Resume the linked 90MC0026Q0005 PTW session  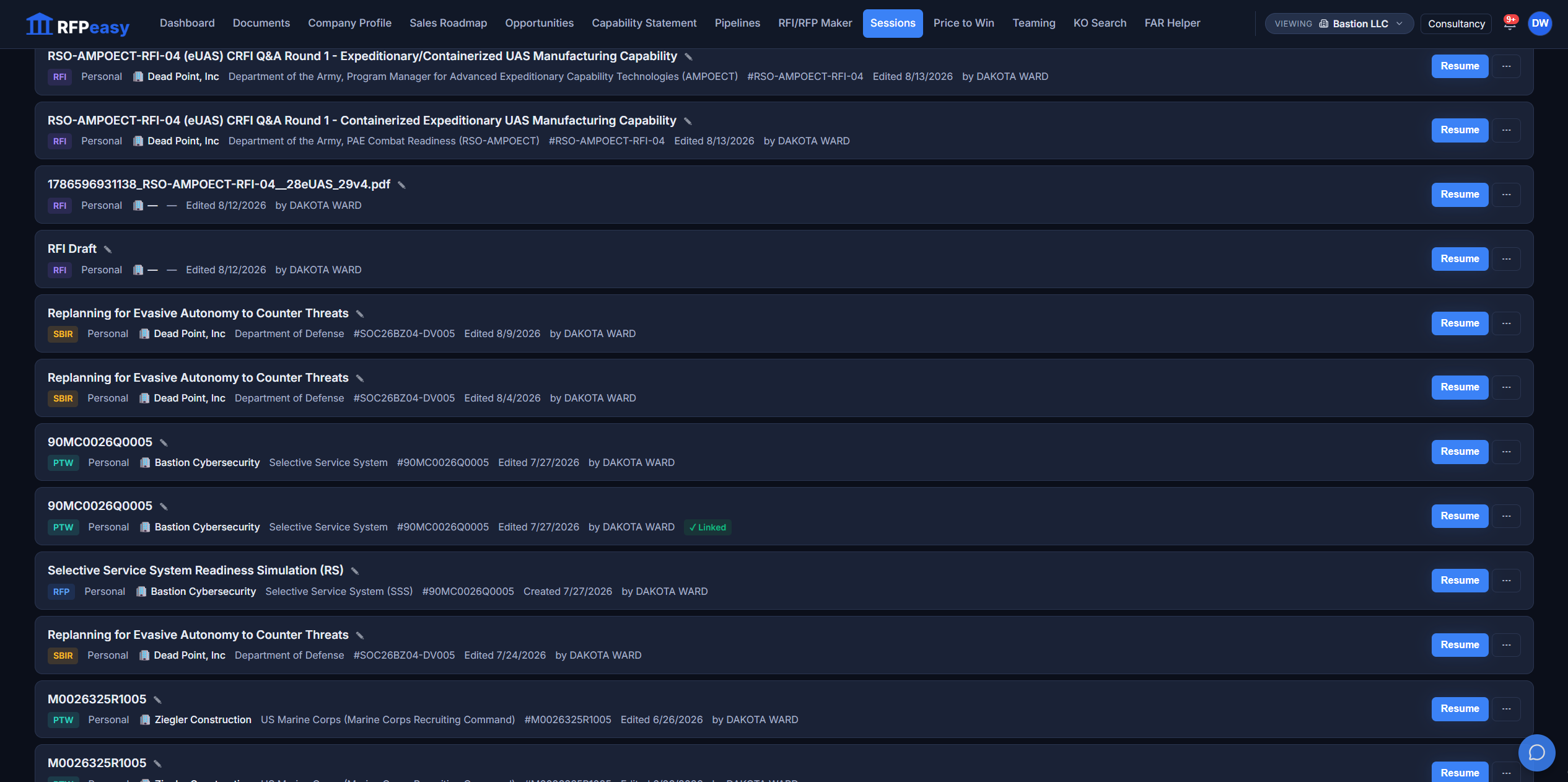click(x=1460, y=516)
